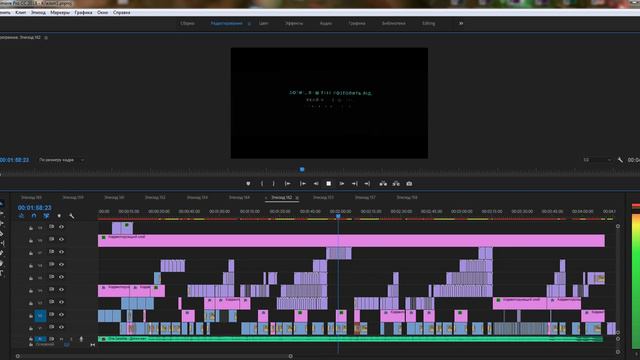Hide track V3 with its eye icon

(x=61, y=302)
